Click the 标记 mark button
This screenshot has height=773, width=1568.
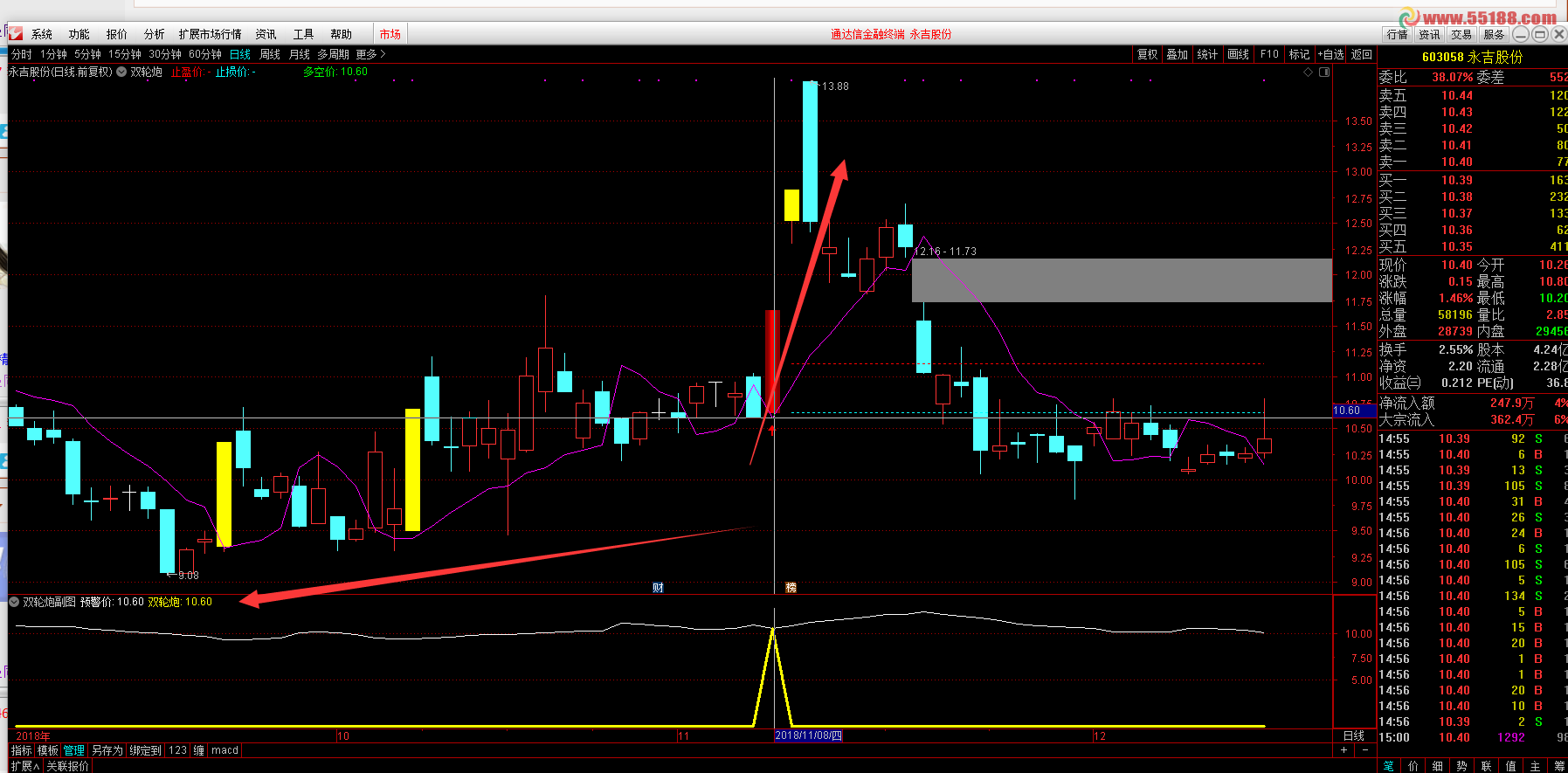click(x=1300, y=54)
